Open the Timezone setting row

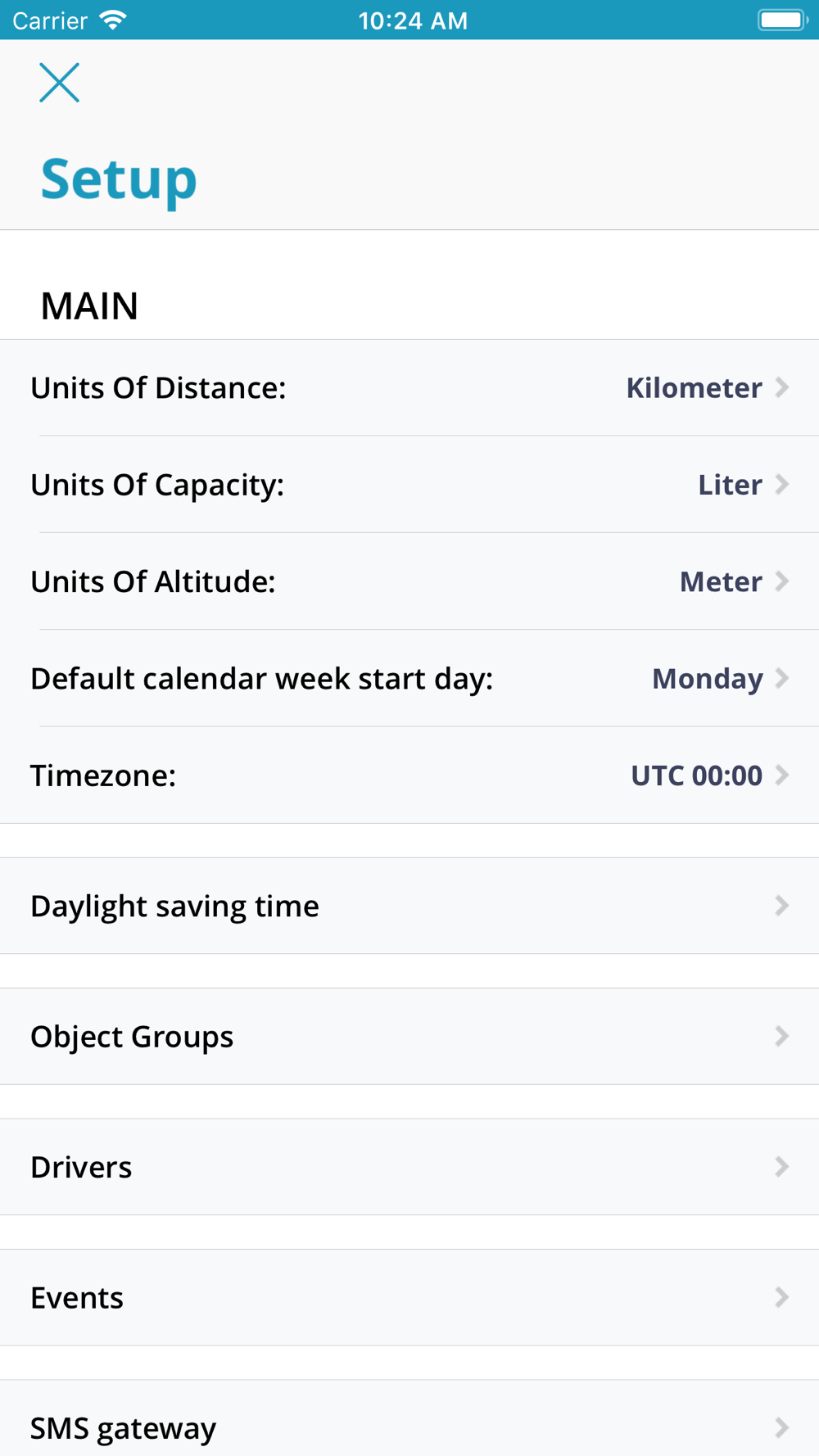103,775
